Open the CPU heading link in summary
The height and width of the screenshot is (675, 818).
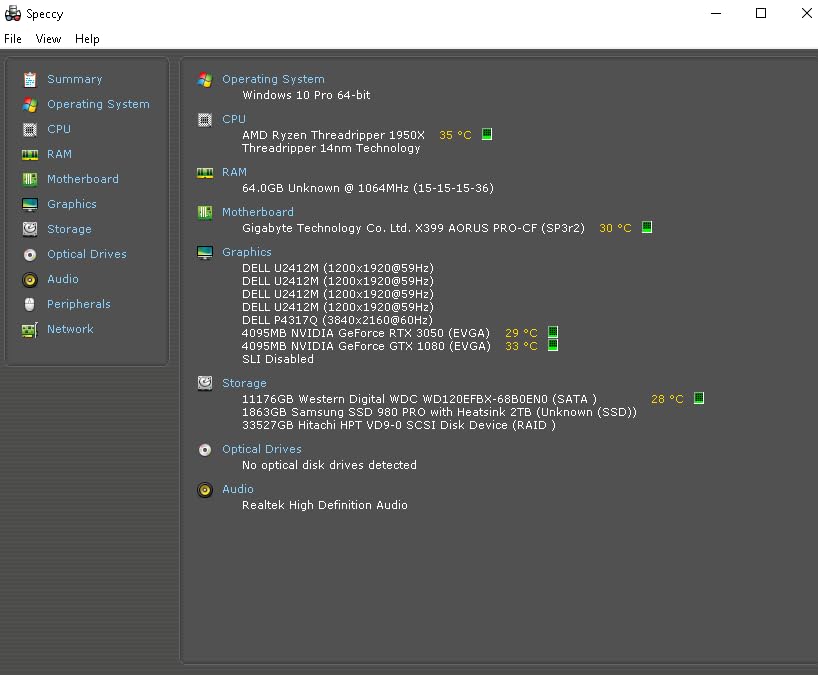click(x=234, y=119)
